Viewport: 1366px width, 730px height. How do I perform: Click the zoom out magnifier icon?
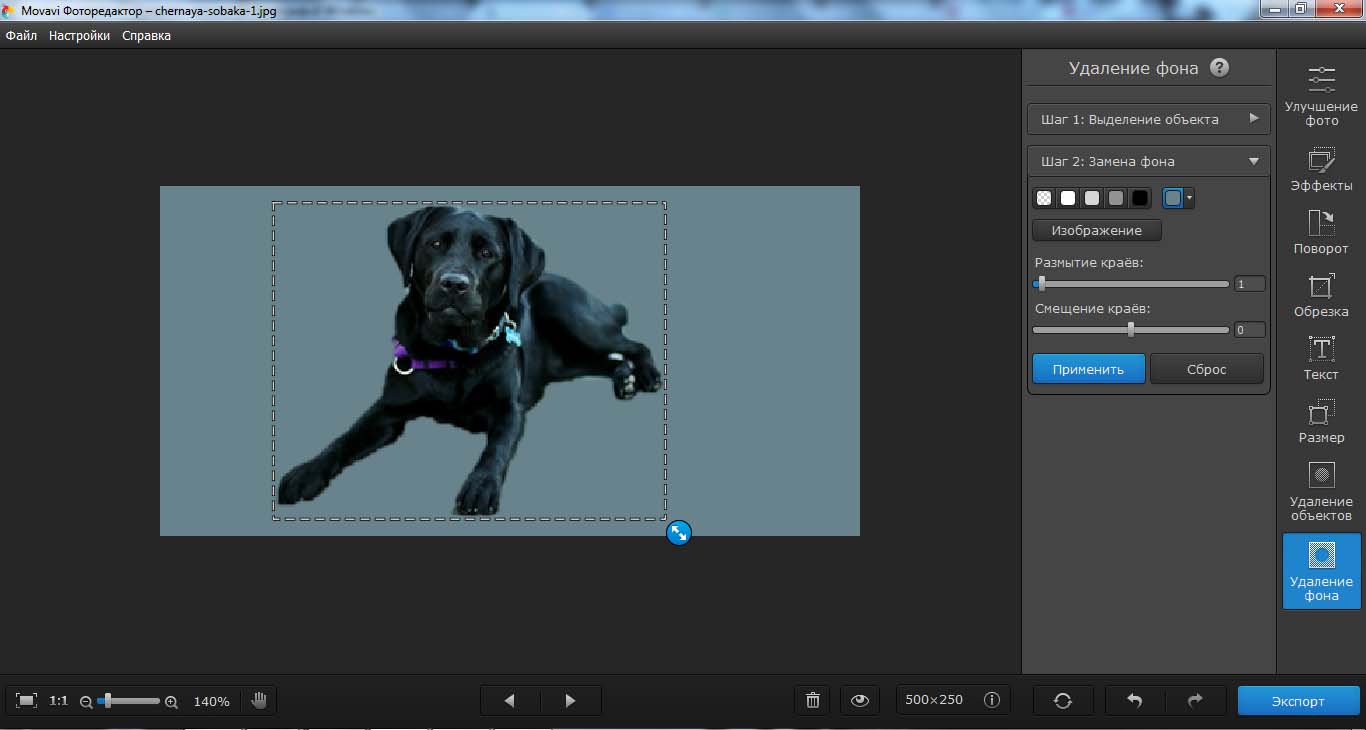click(x=86, y=702)
